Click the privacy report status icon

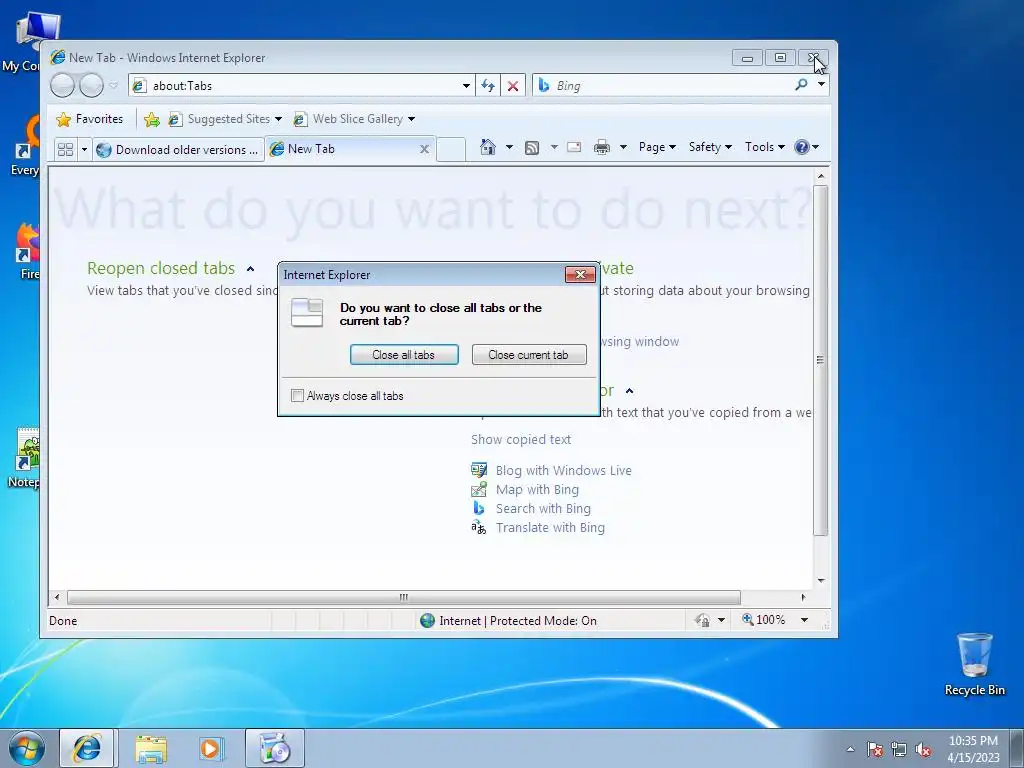coord(703,620)
